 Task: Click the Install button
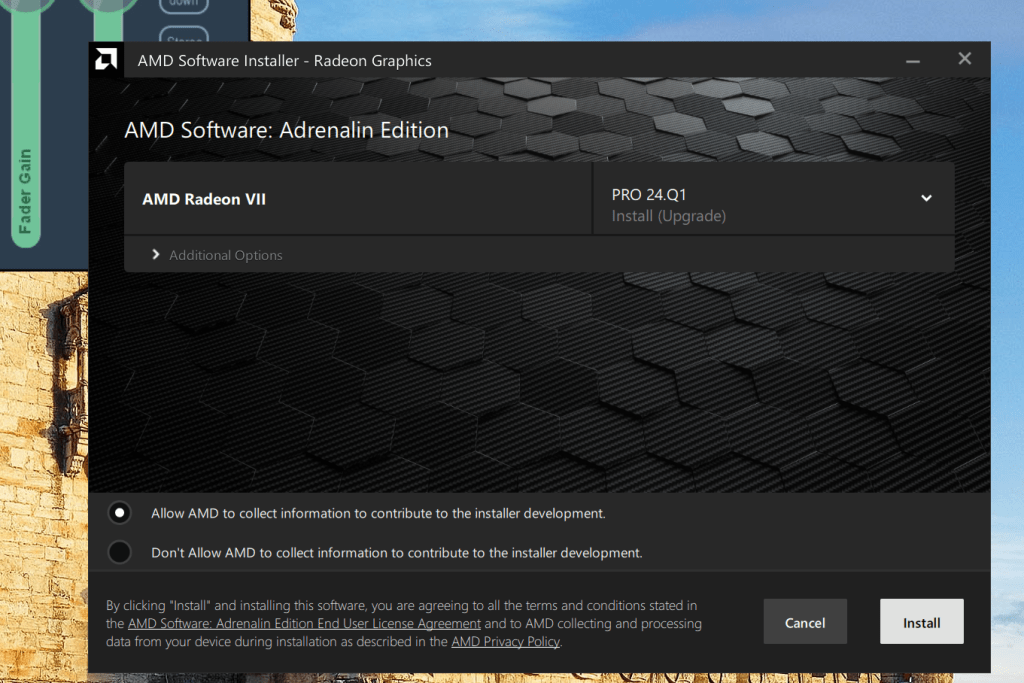(x=921, y=622)
